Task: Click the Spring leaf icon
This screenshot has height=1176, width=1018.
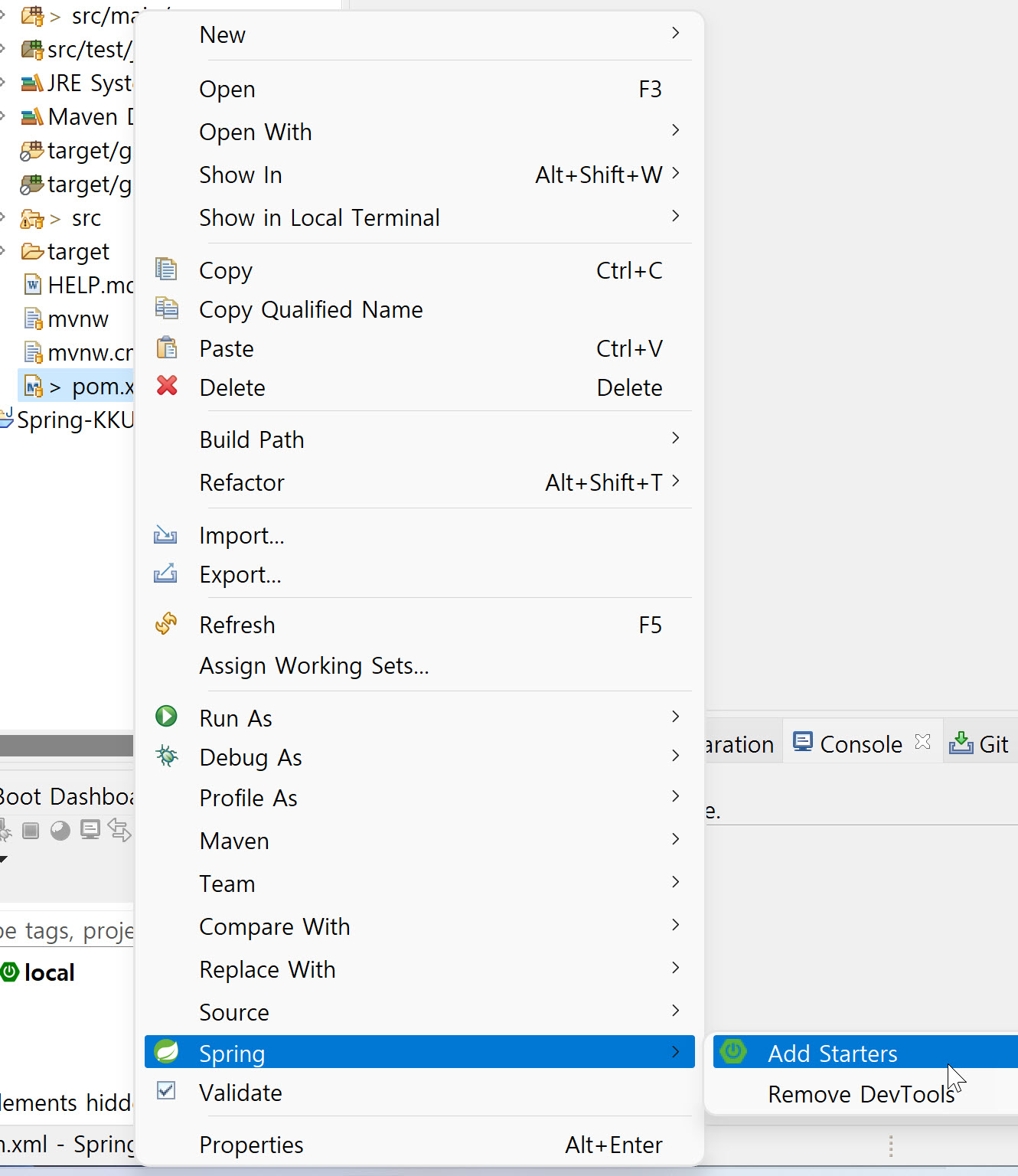Action: [x=166, y=1051]
